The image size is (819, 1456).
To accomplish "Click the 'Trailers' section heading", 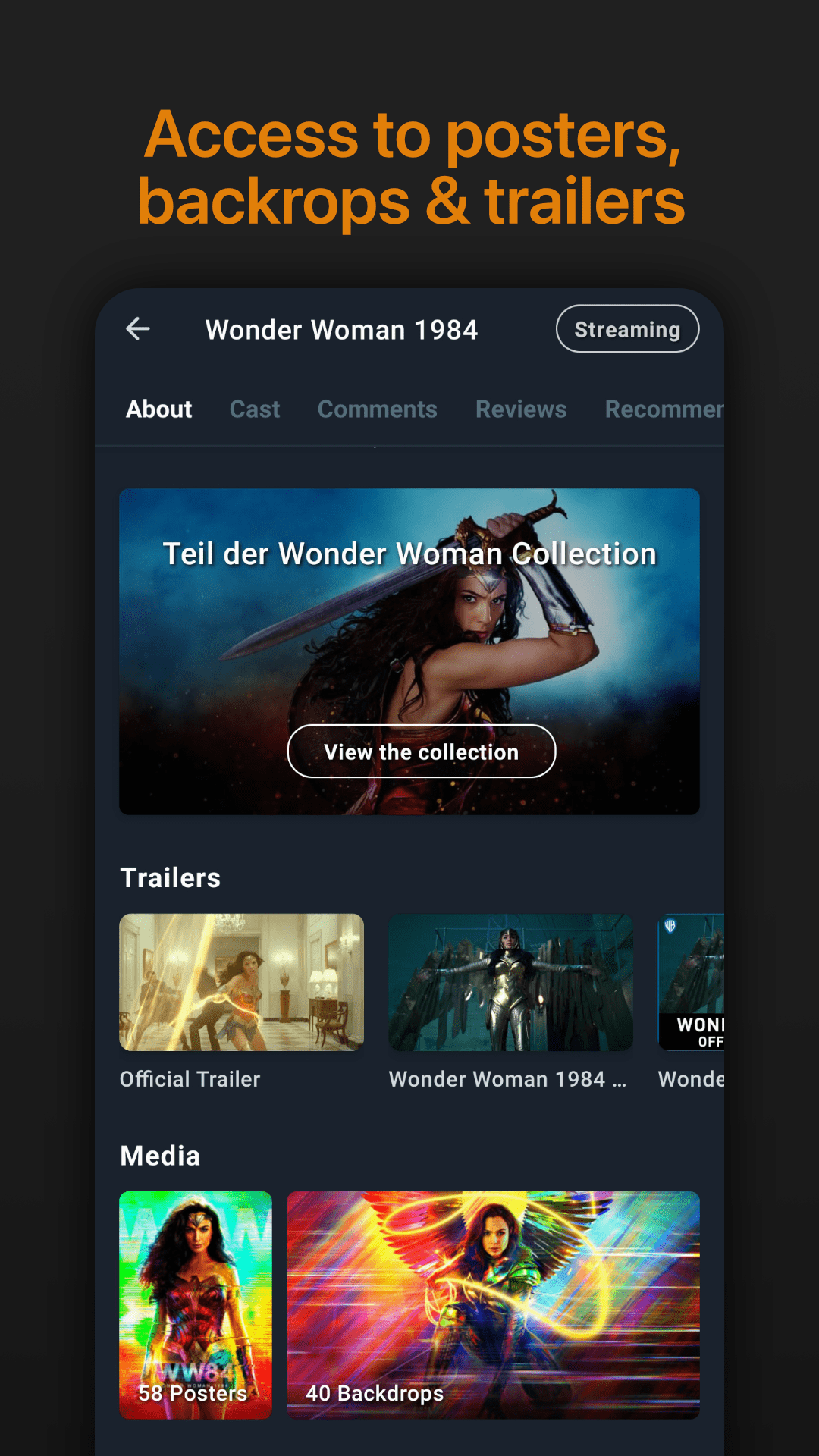I will [171, 877].
